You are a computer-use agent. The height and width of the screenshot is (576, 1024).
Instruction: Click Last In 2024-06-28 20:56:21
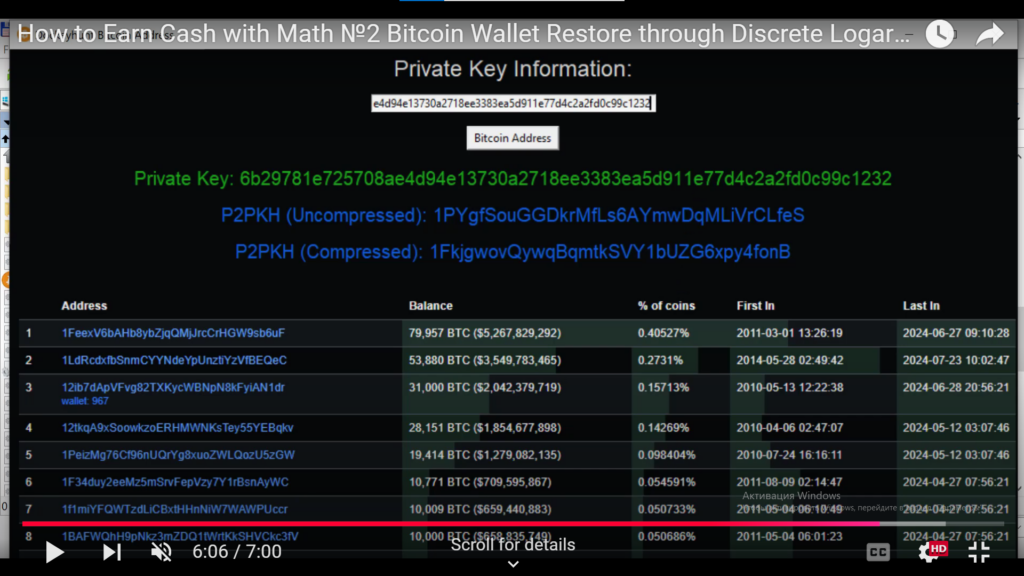click(x=956, y=387)
